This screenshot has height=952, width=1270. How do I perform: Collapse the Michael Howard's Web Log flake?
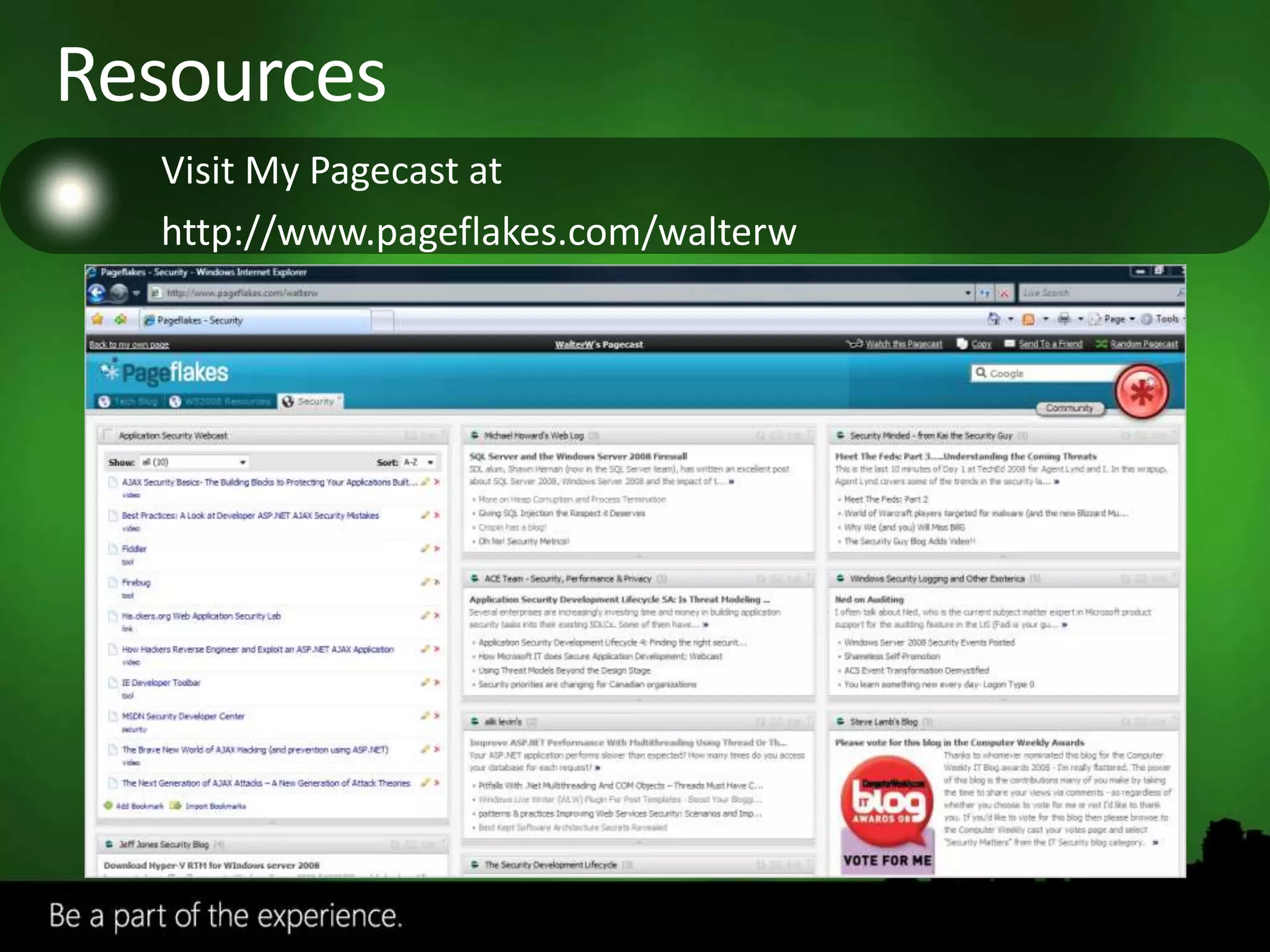[474, 435]
